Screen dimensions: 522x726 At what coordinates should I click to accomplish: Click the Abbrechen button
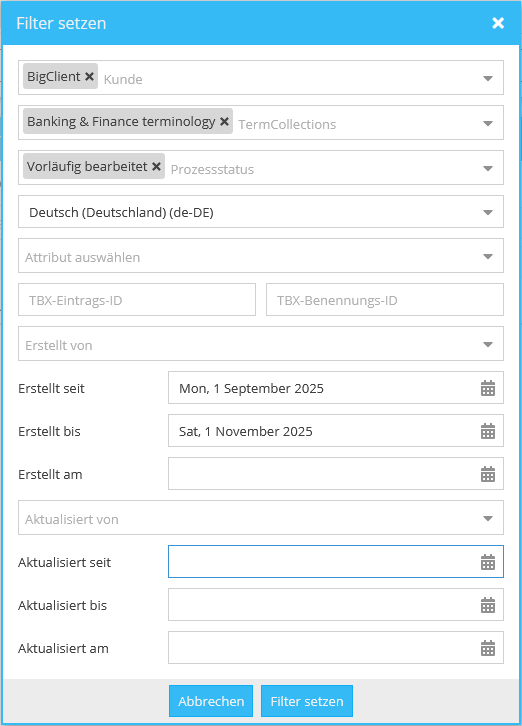pos(211,701)
